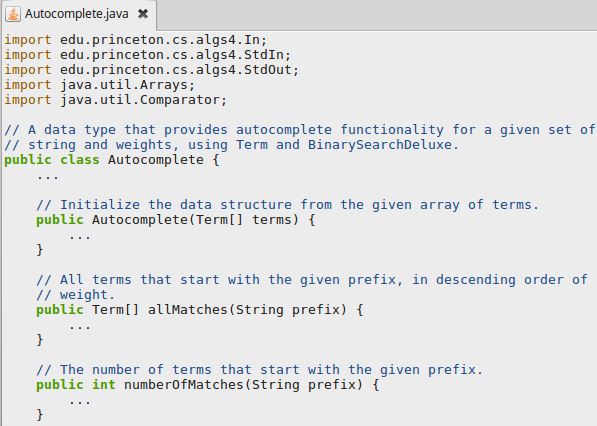Click the numberOfMatches method name
Screen dimensions: 597x426
pos(184,385)
